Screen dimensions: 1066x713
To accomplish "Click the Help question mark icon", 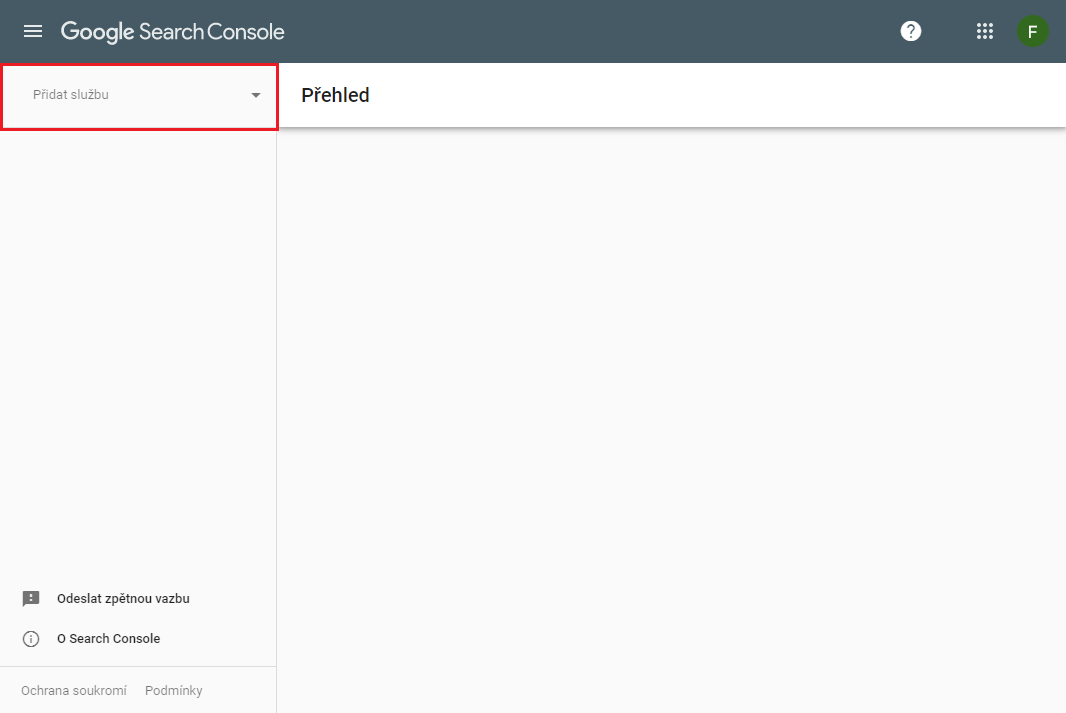I will click(x=910, y=31).
